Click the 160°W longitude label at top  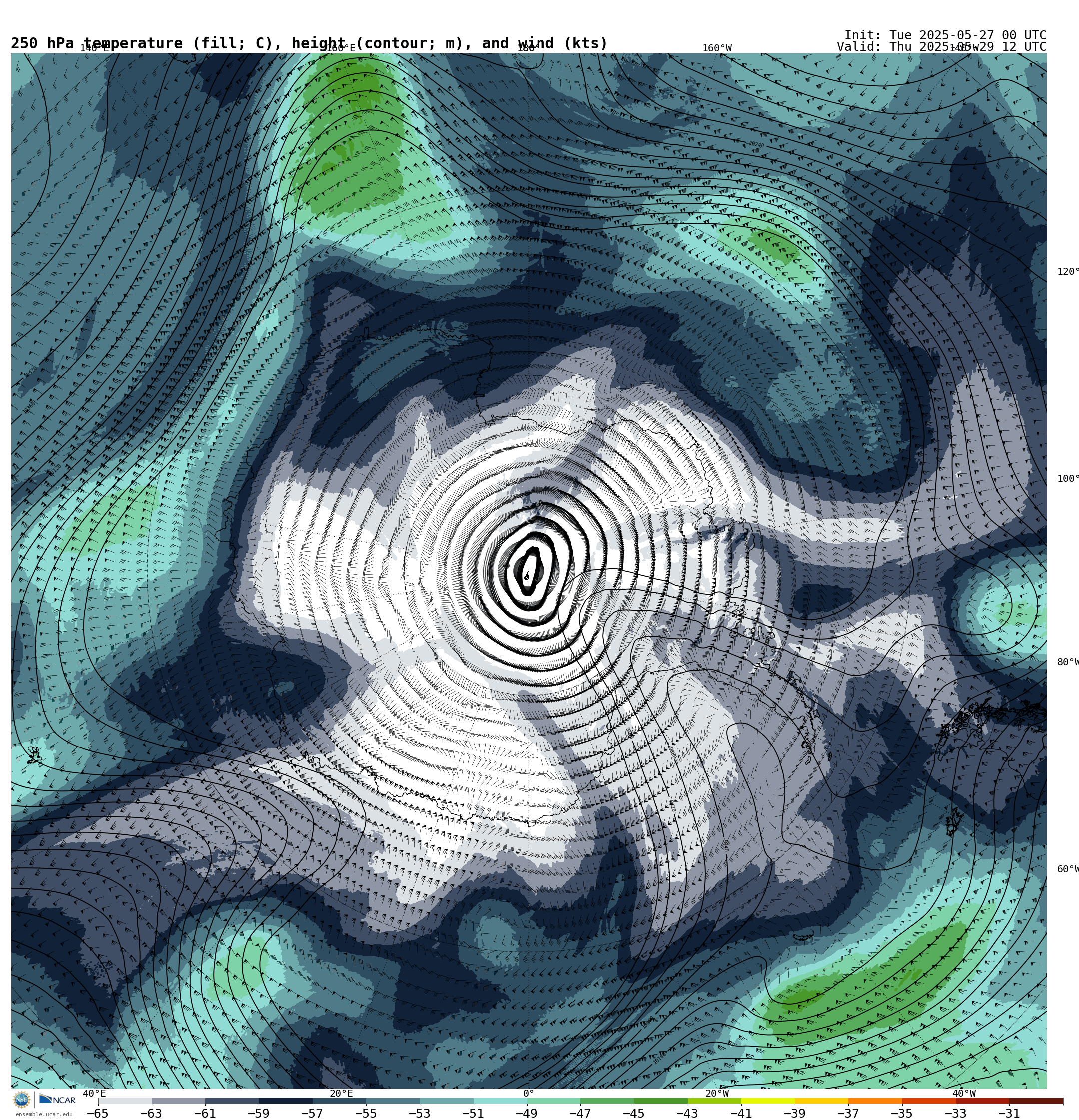[717, 48]
